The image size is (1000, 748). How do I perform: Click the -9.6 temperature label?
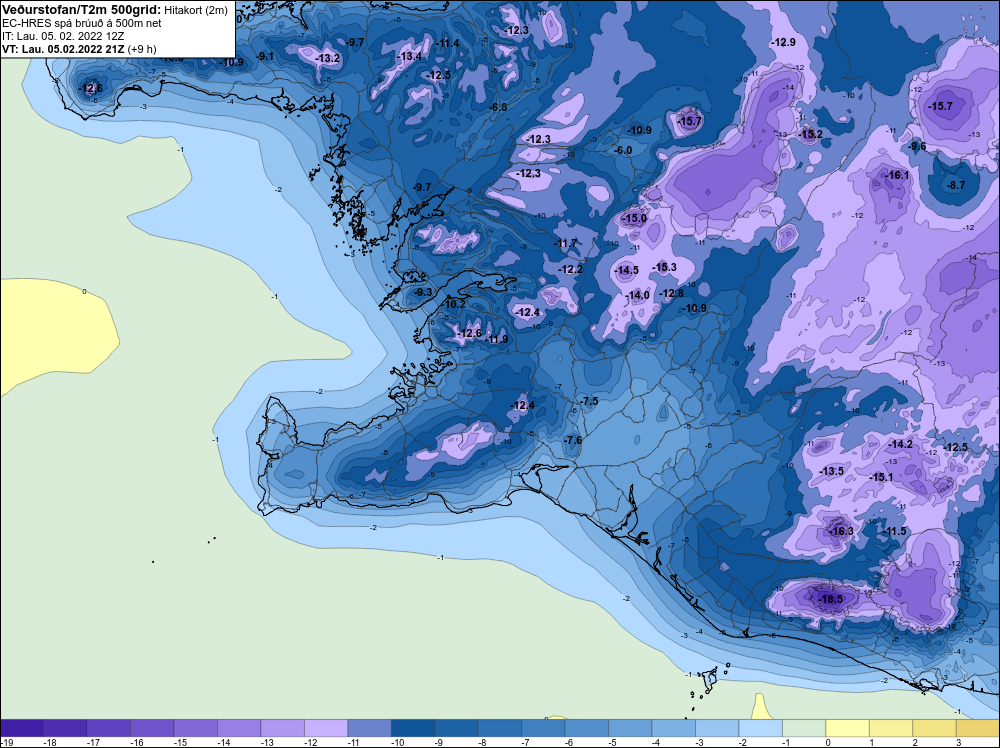pyautogui.click(x=916, y=146)
